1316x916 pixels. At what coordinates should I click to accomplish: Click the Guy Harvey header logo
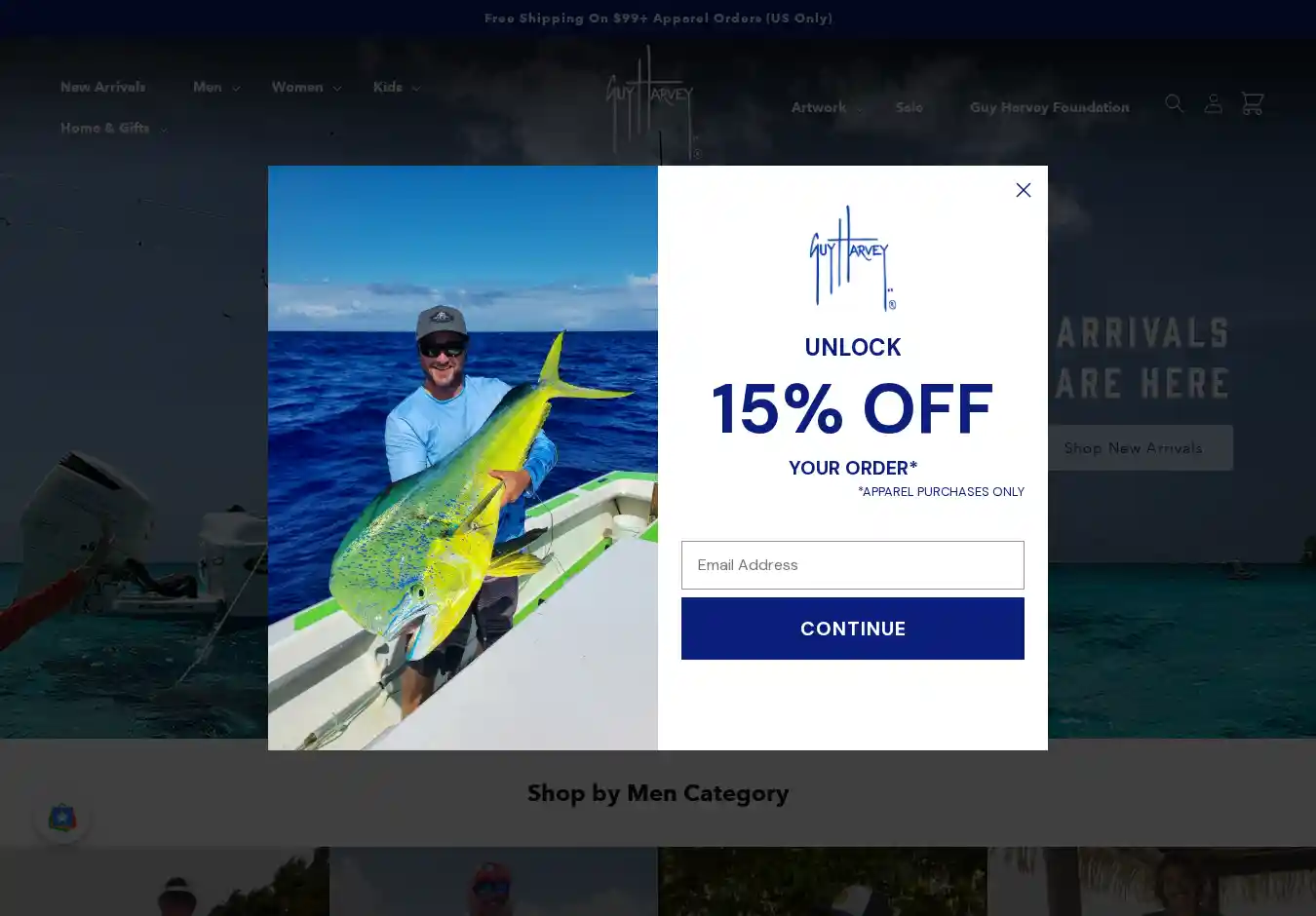[x=651, y=102]
